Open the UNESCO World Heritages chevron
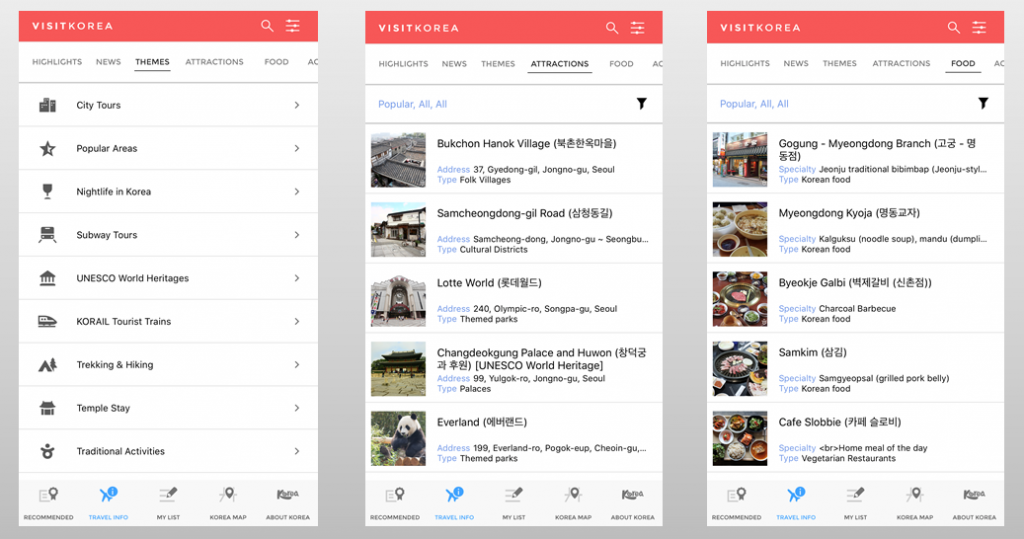The height and width of the screenshot is (539, 1024). click(x=297, y=278)
